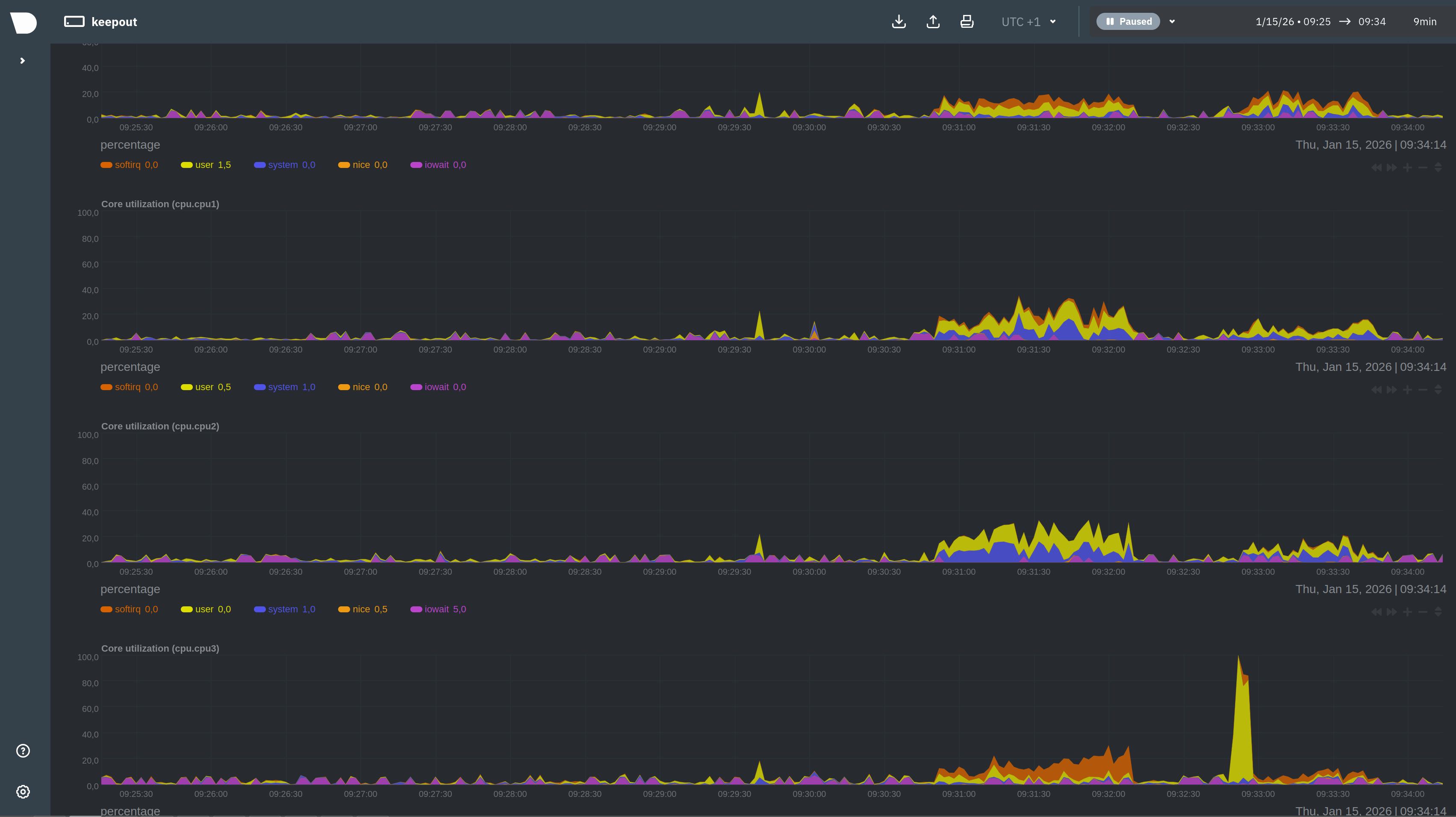The width and height of the screenshot is (1456, 817).
Task: Click the print dashboard icon
Action: point(967,21)
